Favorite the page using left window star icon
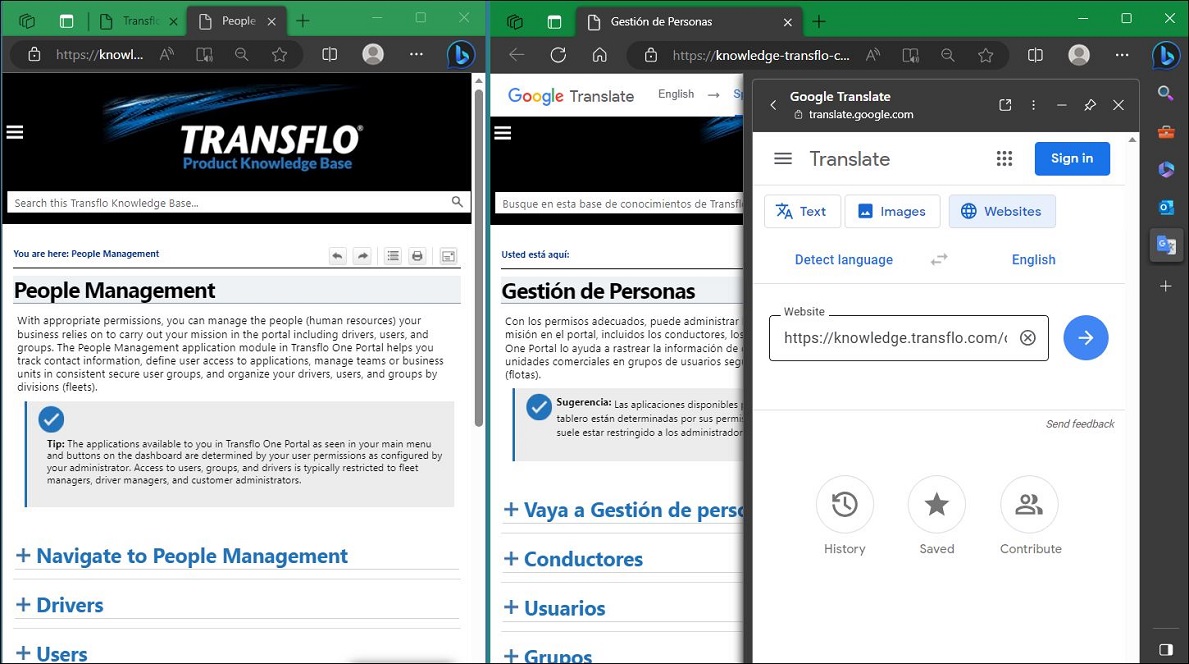 pos(279,55)
